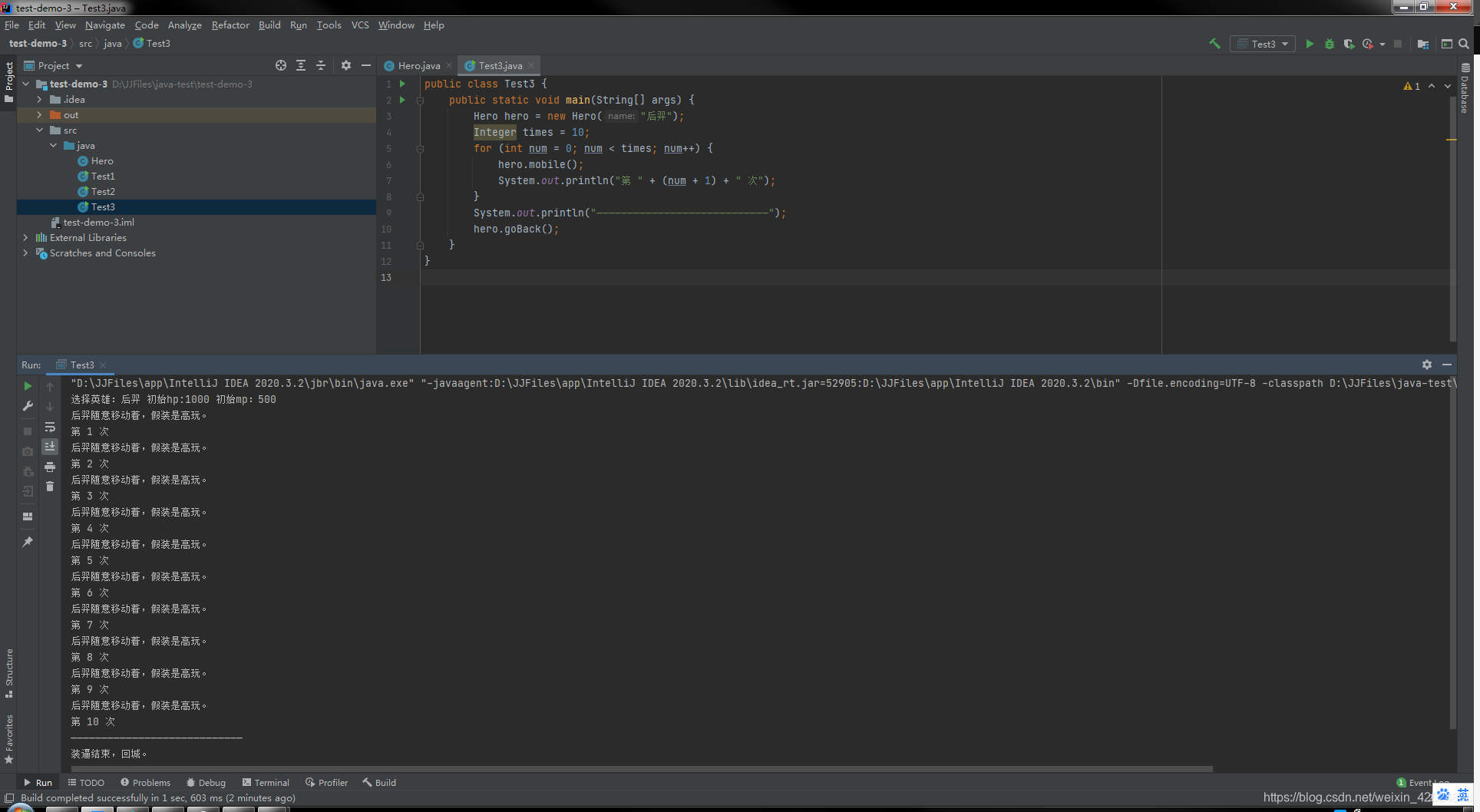Collapse all in Project panel
1480x812 pixels.
321,65
